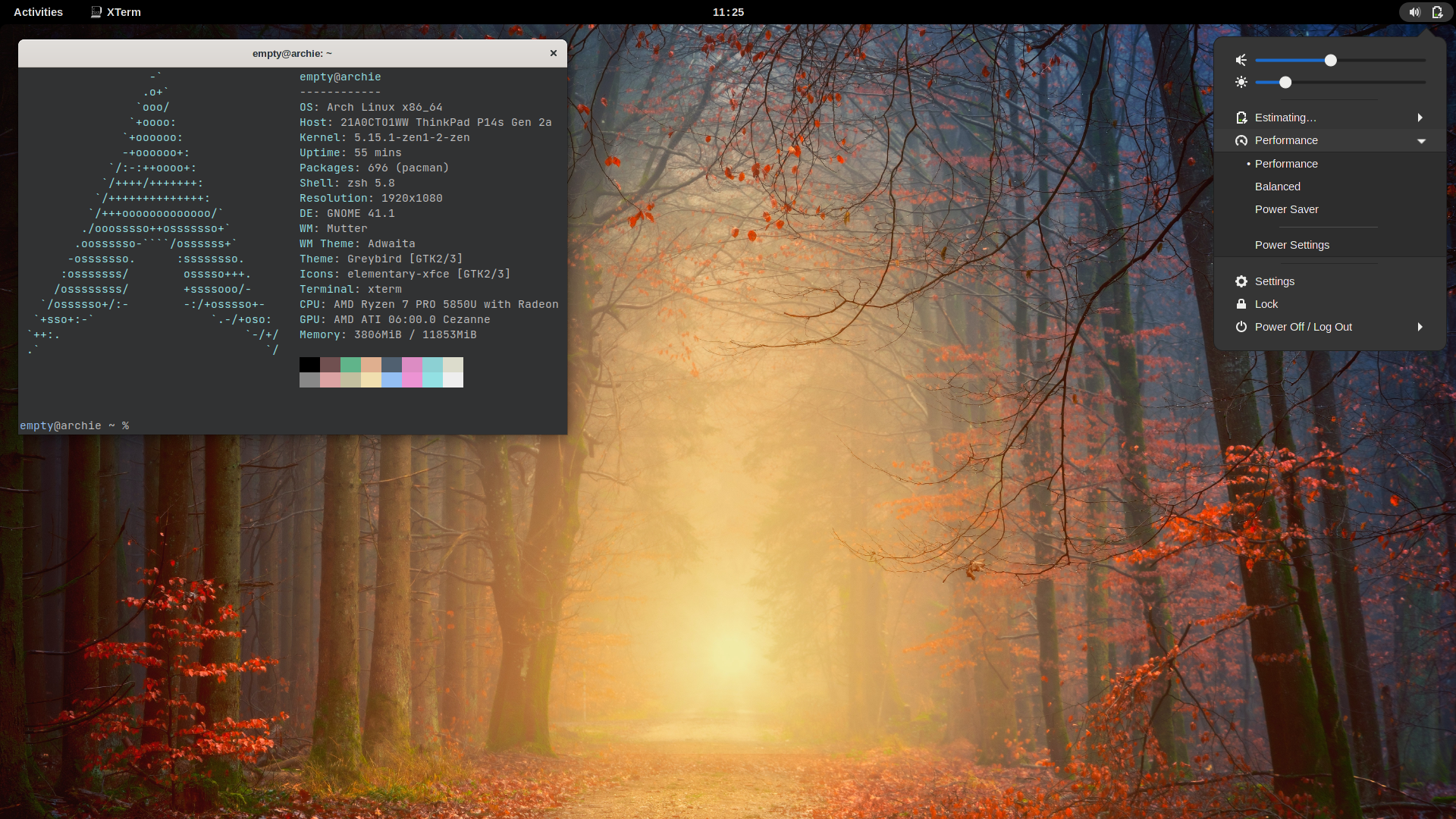The width and height of the screenshot is (1456, 819).
Task: Click the battery Estimating icon
Action: pyautogui.click(x=1241, y=118)
